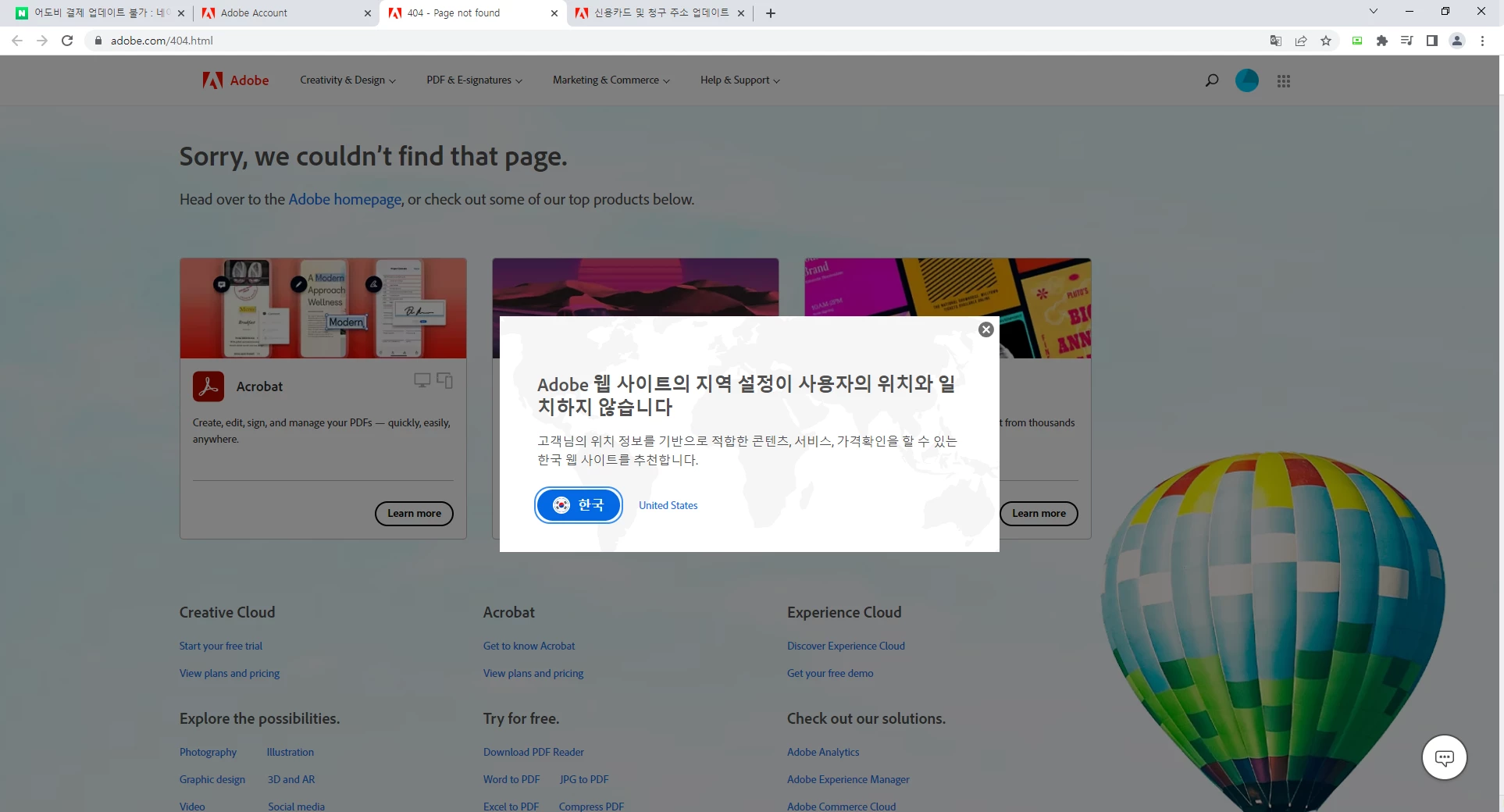Expand the PDF & E-signatures menu
This screenshot has width=1504, height=812.
click(x=474, y=80)
